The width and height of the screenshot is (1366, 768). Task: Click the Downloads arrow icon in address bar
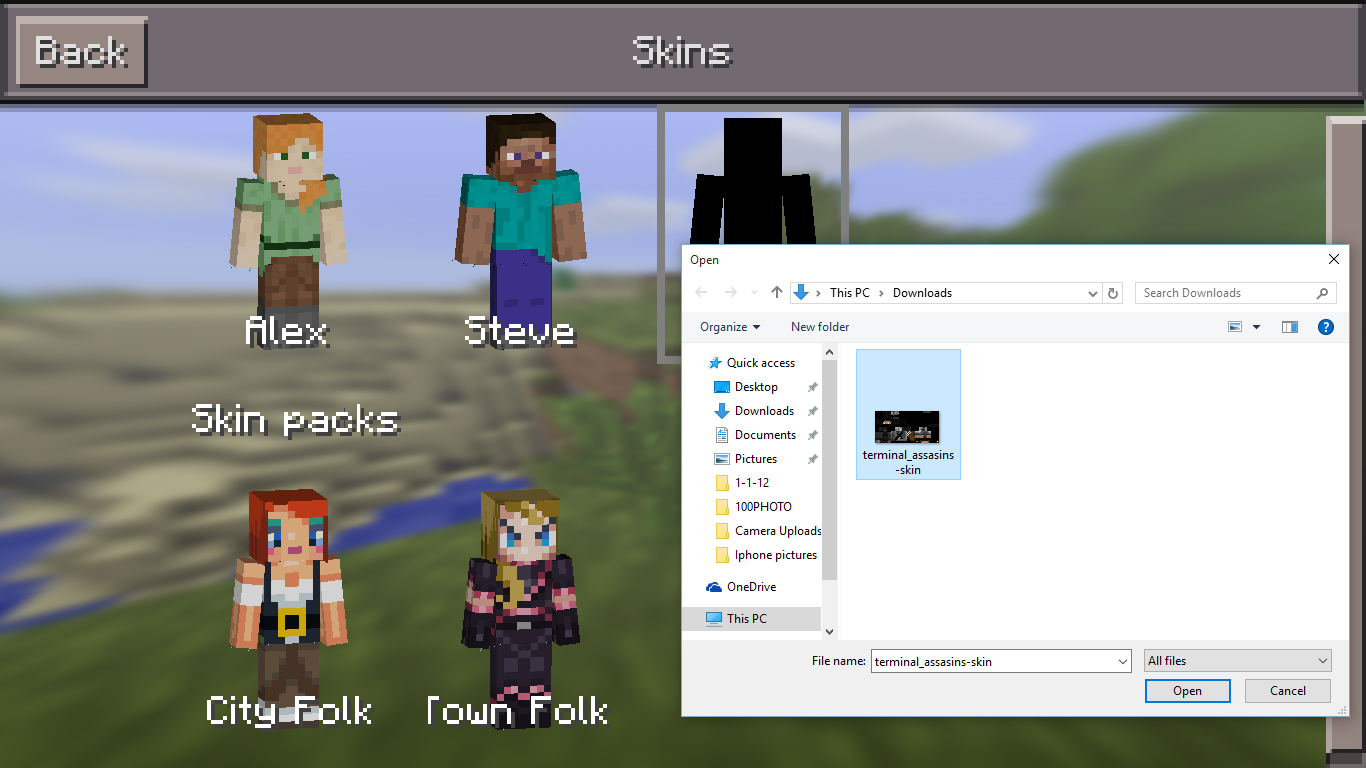pos(800,293)
